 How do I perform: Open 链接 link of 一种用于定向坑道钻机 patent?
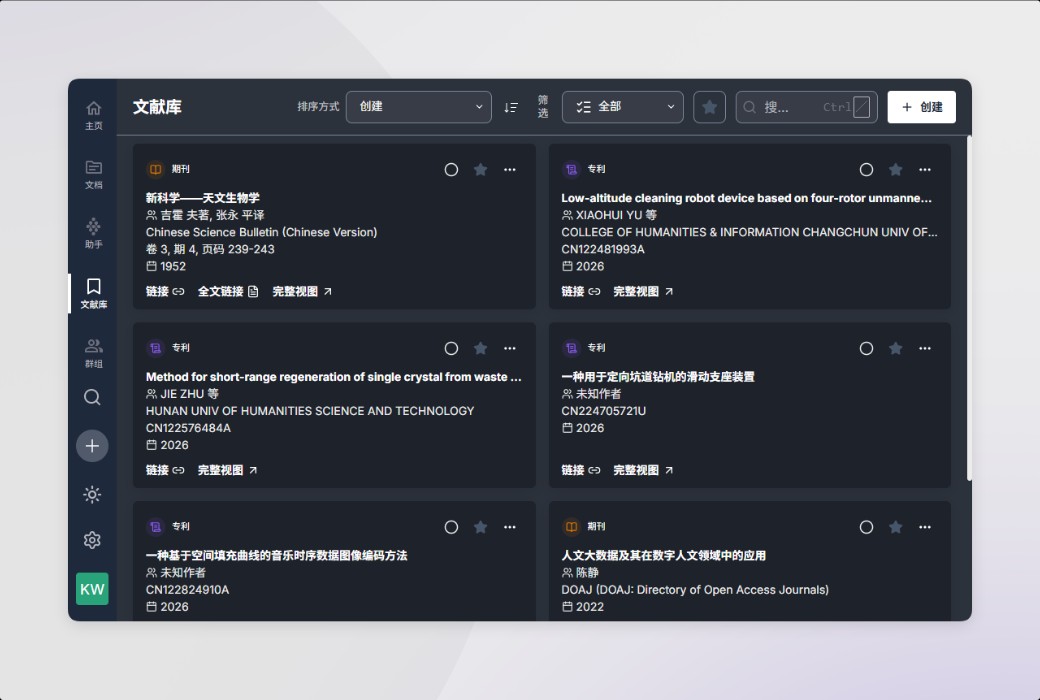581,470
